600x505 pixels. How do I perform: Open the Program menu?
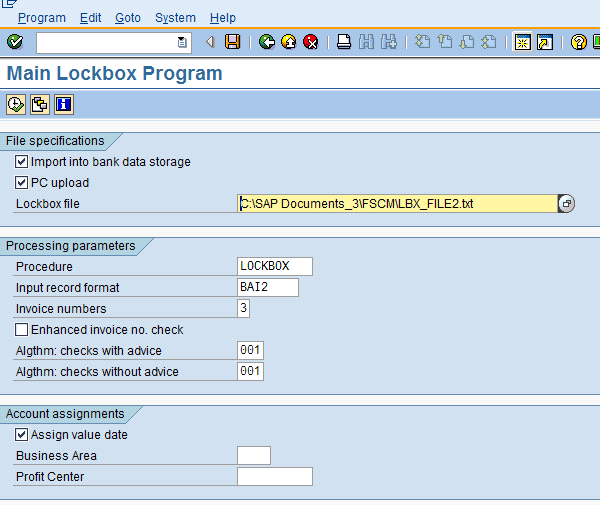point(41,18)
